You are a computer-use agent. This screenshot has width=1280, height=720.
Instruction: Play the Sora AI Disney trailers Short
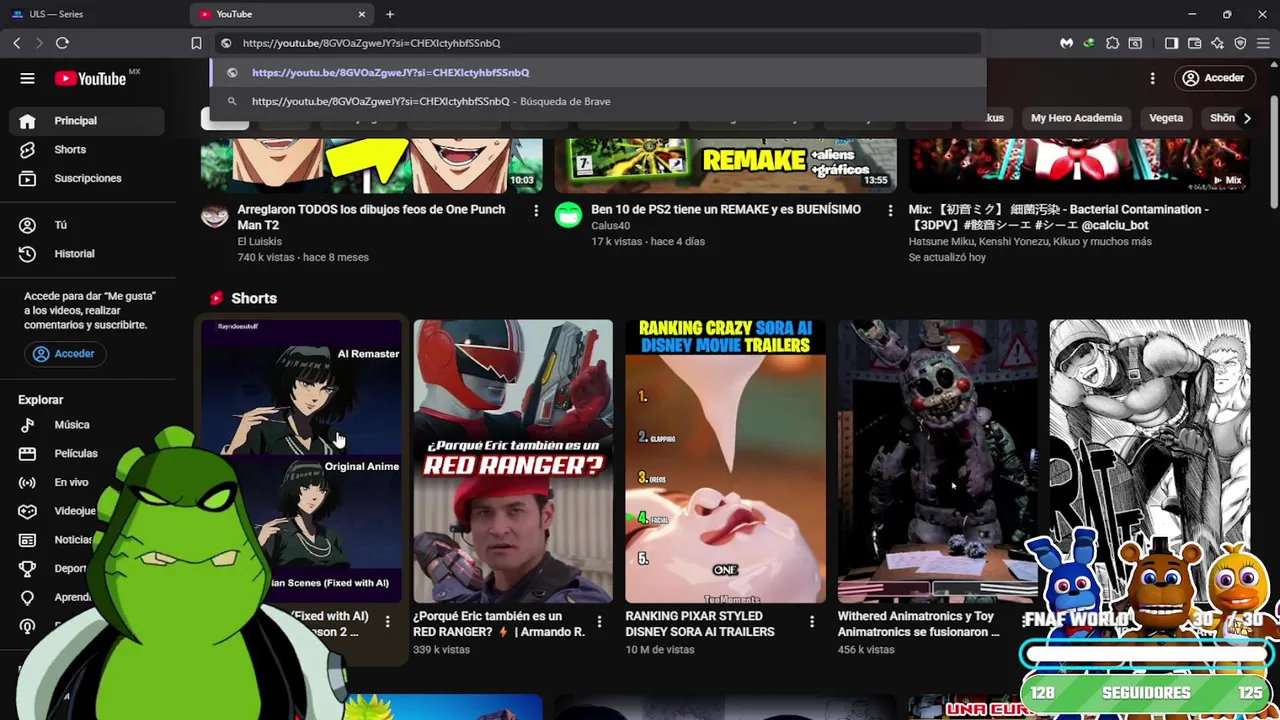click(725, 461)
